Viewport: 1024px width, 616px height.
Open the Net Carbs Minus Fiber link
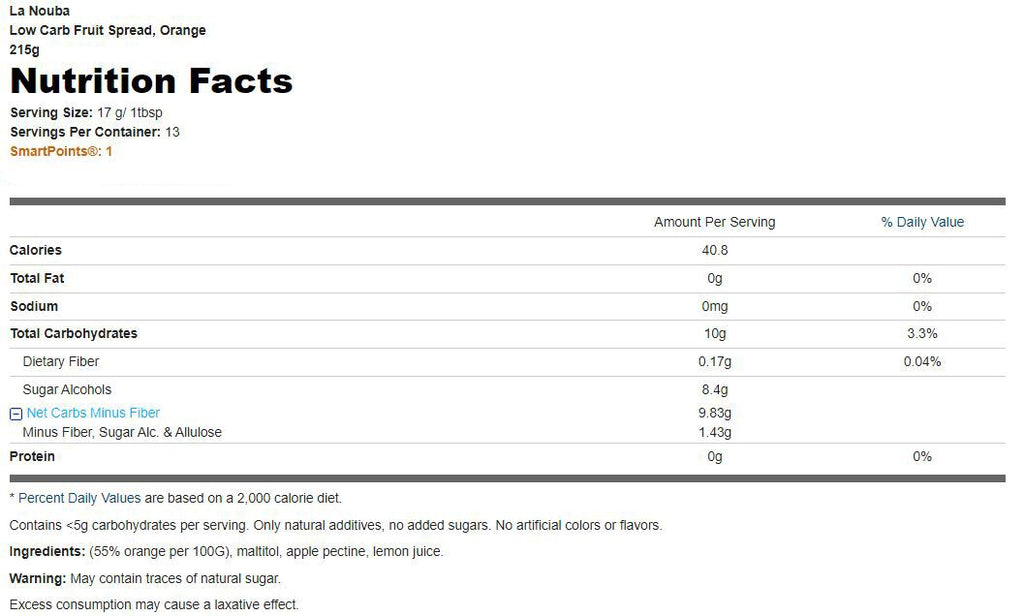(x=93, y=413)
